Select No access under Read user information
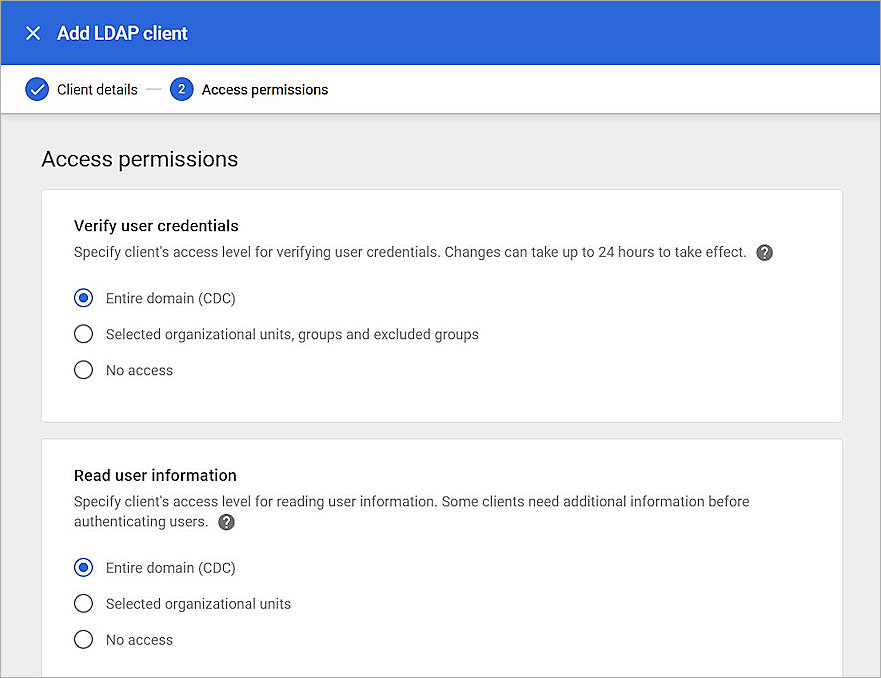 (83, 639)
